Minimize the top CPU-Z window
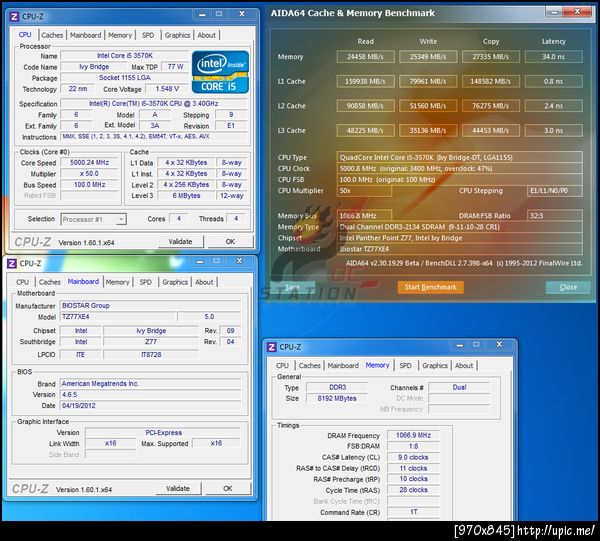600x541 pixels. [202, 14]
